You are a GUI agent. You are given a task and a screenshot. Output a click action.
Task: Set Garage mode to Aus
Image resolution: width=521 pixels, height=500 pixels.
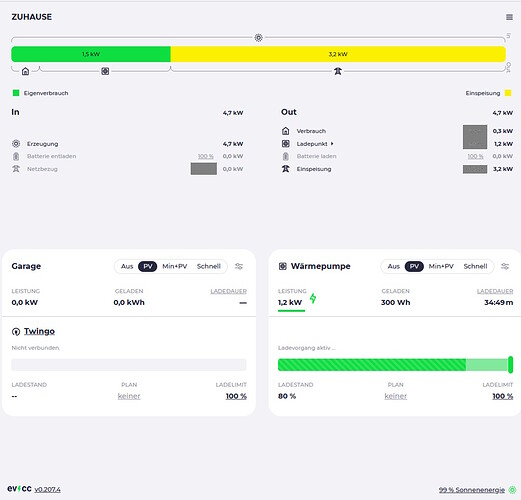point(127,266)
